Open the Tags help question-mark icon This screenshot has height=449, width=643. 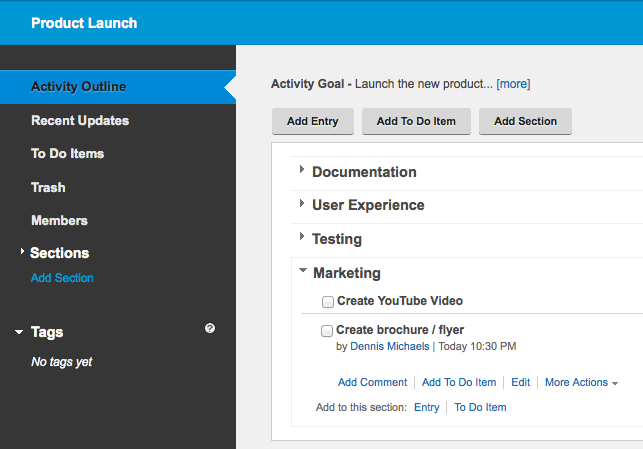[210, 328]
